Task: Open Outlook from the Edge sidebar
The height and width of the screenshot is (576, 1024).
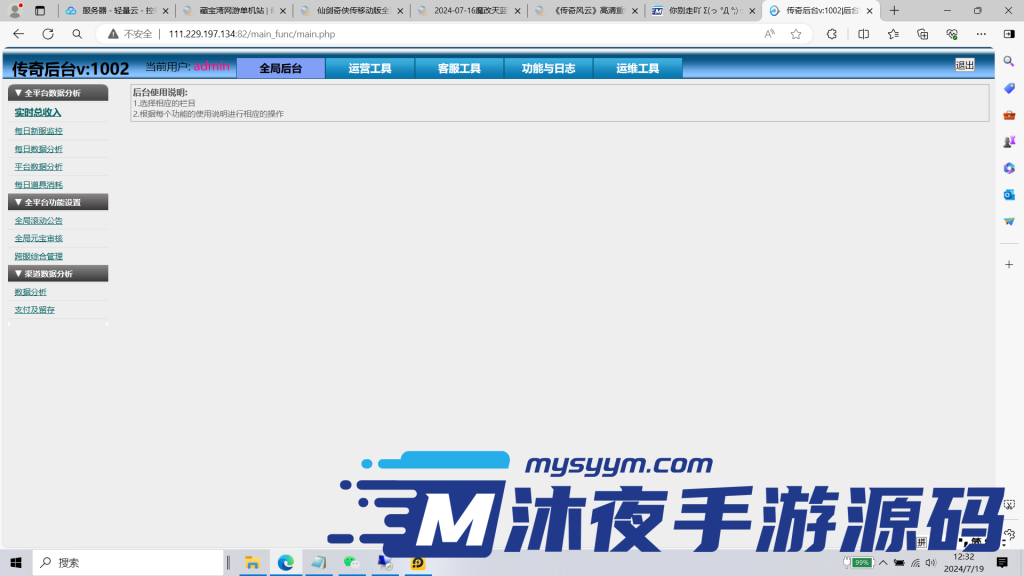Action: (1009, 196)
